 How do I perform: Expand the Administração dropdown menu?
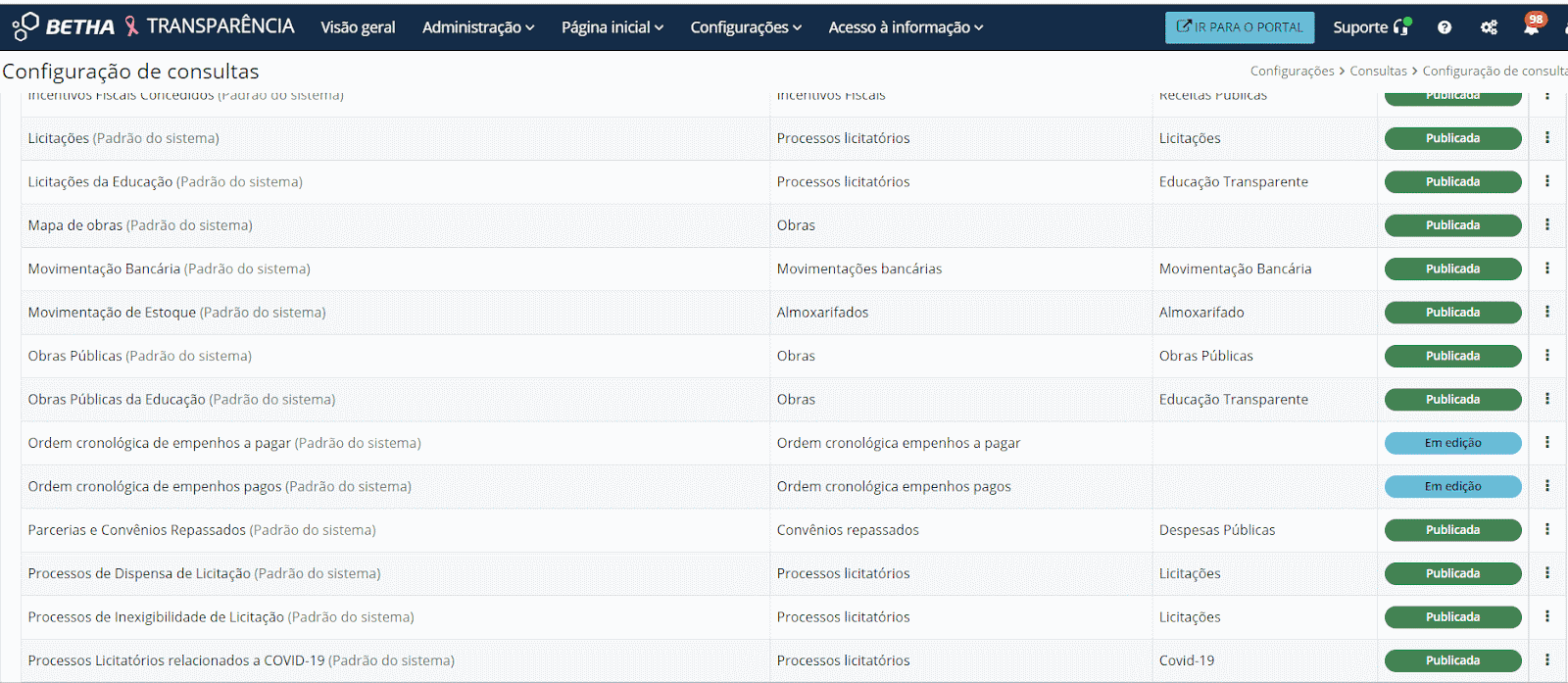click(478, 27)
